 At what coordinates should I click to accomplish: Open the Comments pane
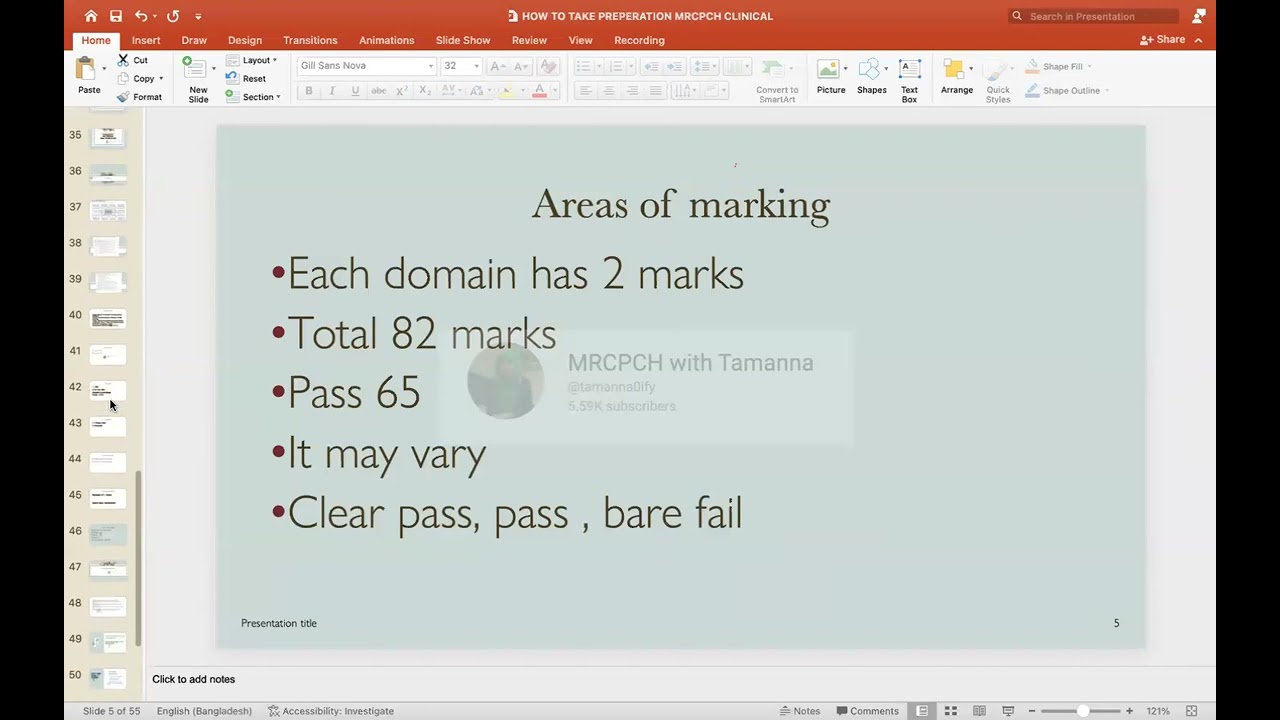point(867,711)
